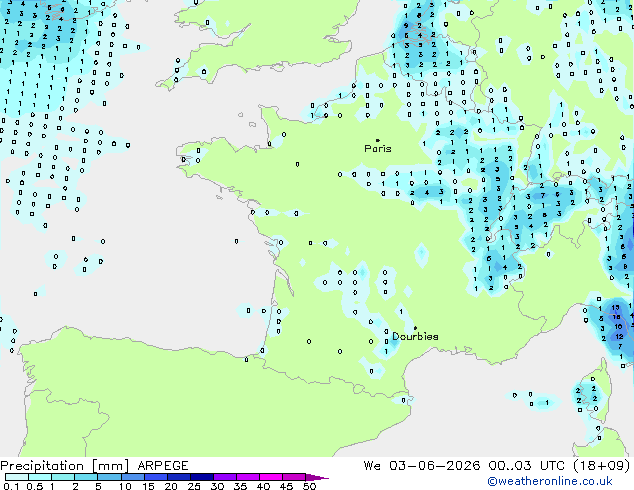This screenshot has width=634, height=490.
Task: Click the forecast date We 03-06-2026 text
Action: point(422,465)
